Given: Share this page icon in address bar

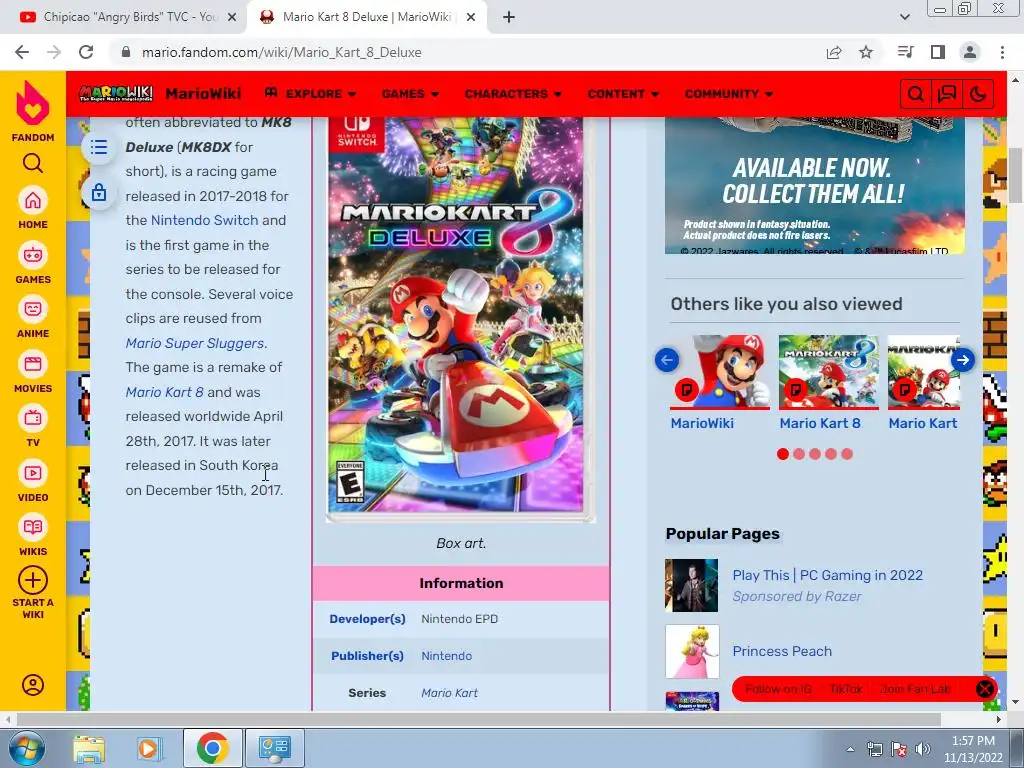Looking at the screenshot, I should pos(834,52).
